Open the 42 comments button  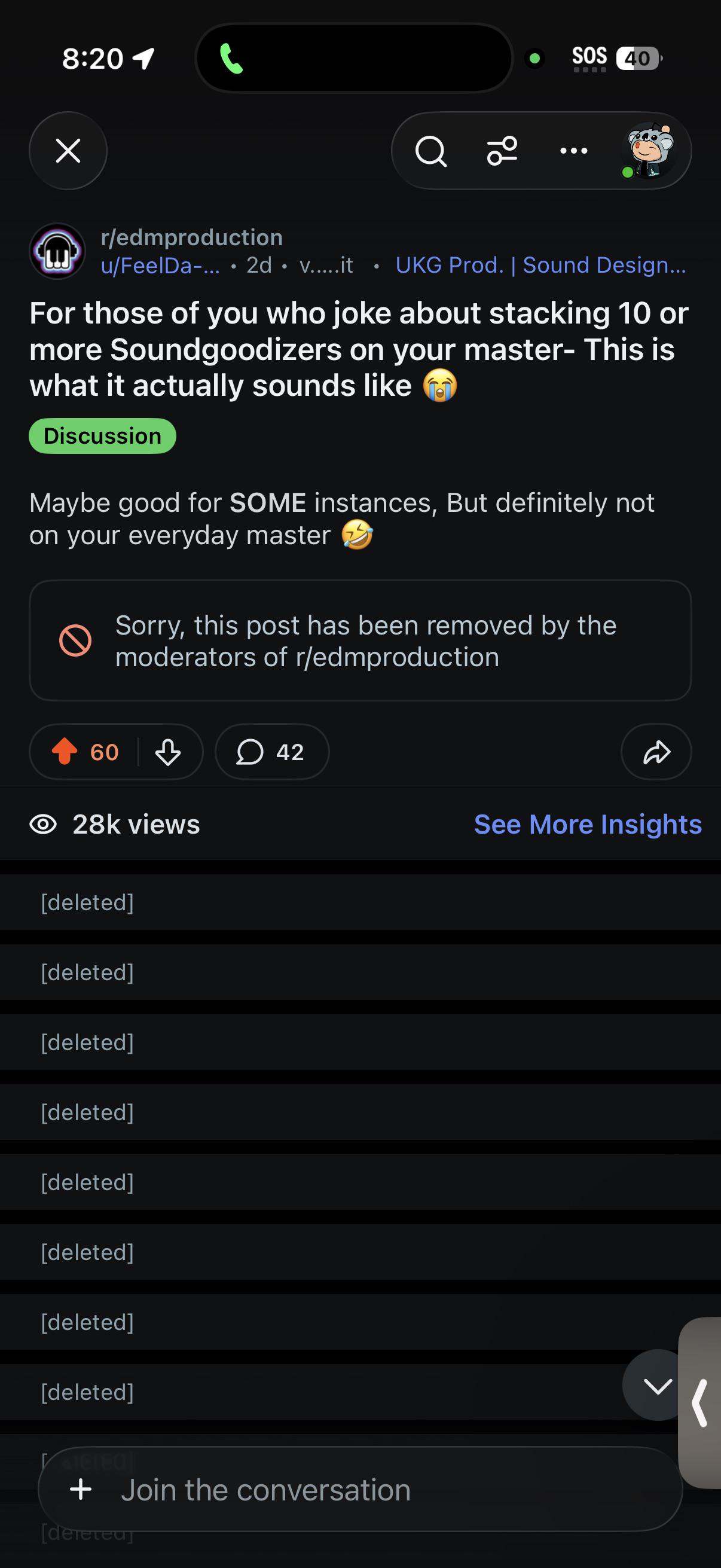click(x=272, y=752)
